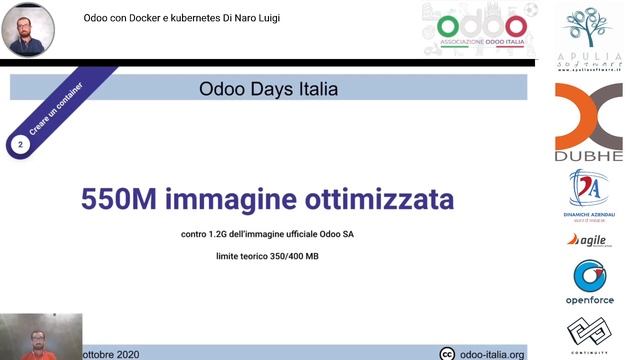Click the Creative Commons CC icon
The width and height of the screenshot is (640, 360).
(447, 353)
